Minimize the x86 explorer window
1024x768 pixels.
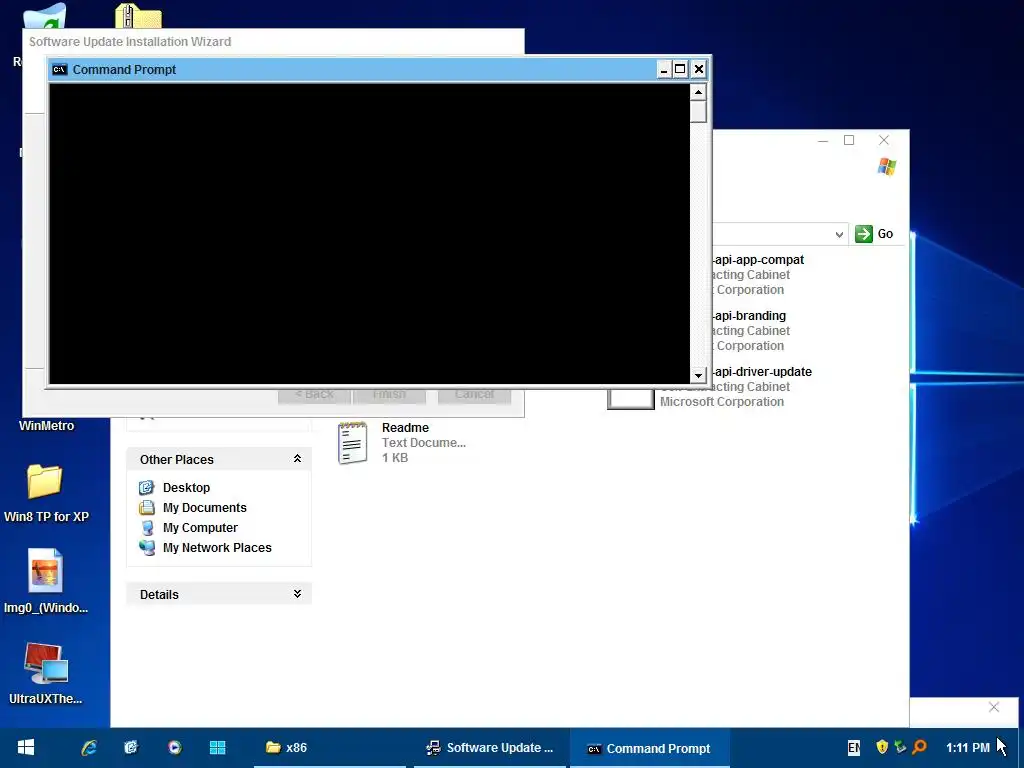click(823, 140)
